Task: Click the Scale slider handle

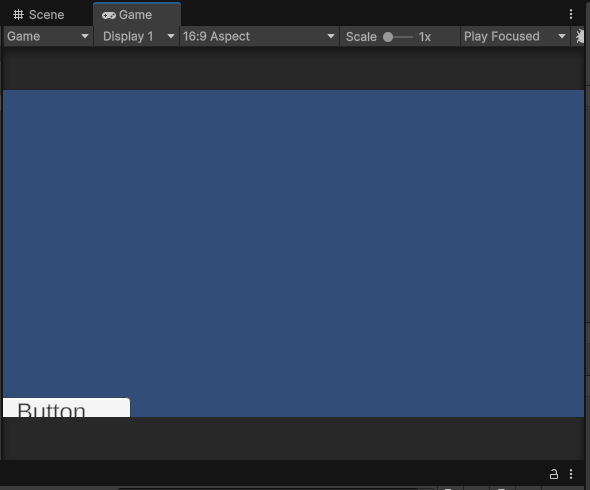Action: click(x=388, y=37)
